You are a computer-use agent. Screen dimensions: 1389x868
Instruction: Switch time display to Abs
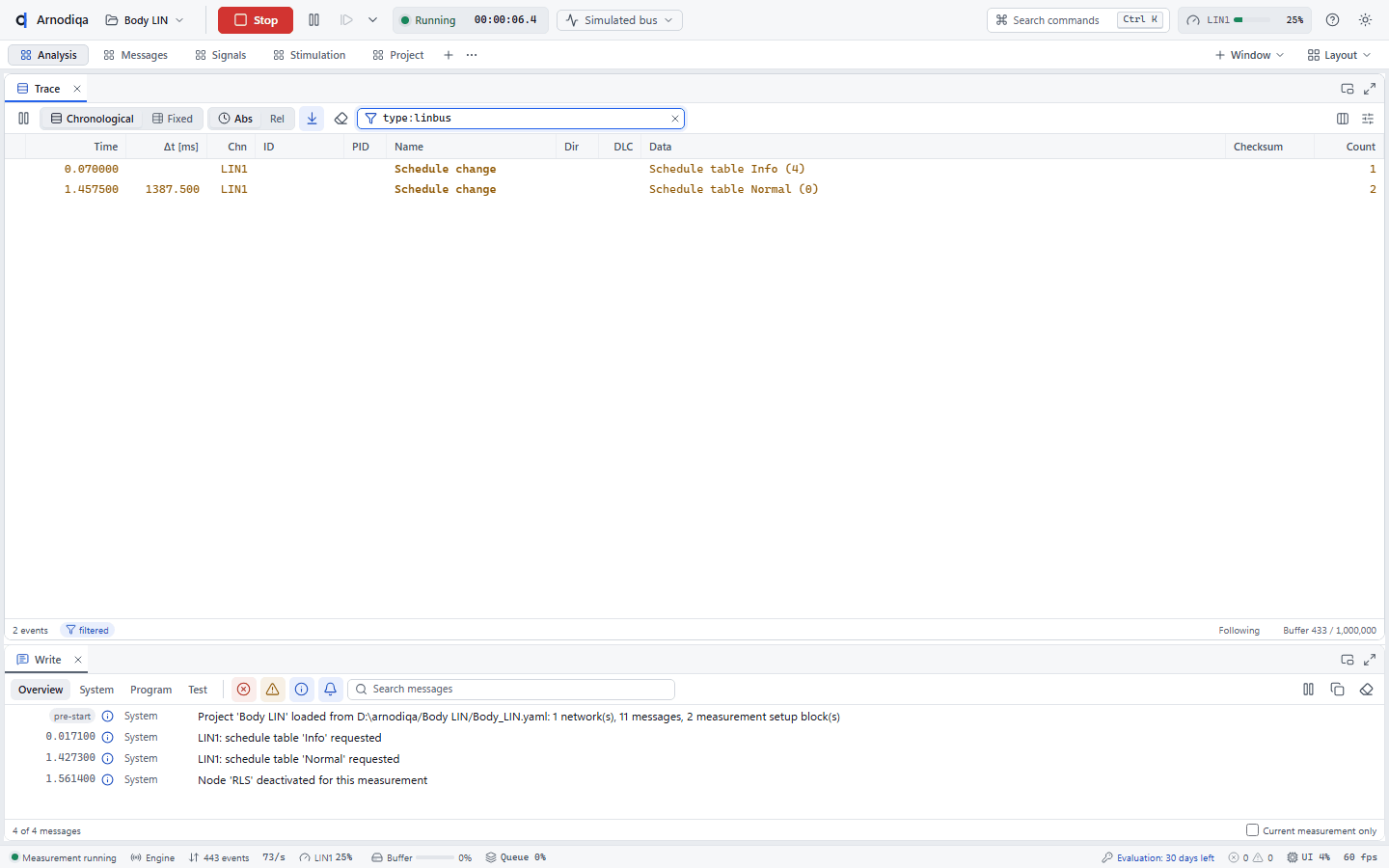click(x=235, y=119)
